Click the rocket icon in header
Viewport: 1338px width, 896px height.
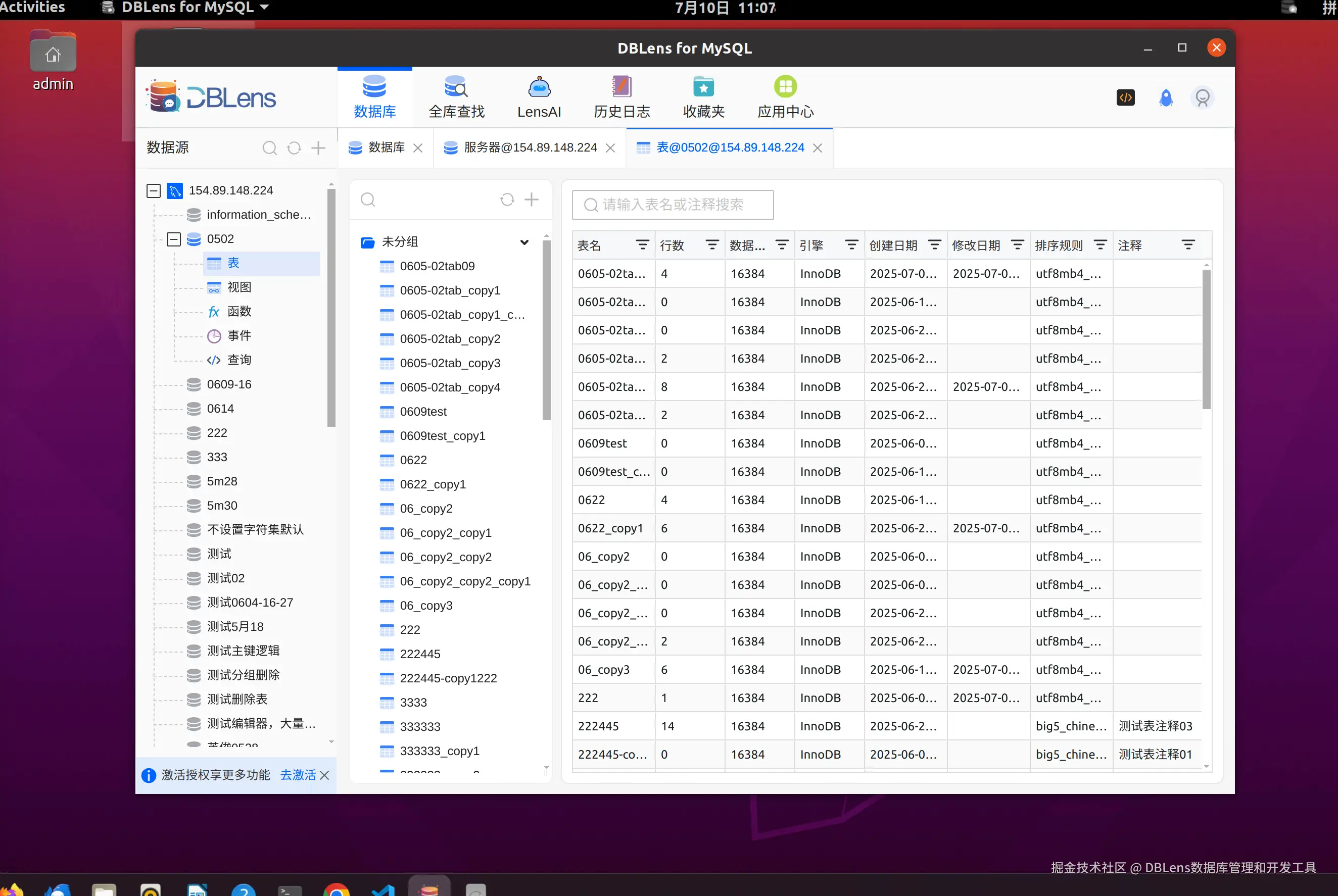(x=1165, y=97)
